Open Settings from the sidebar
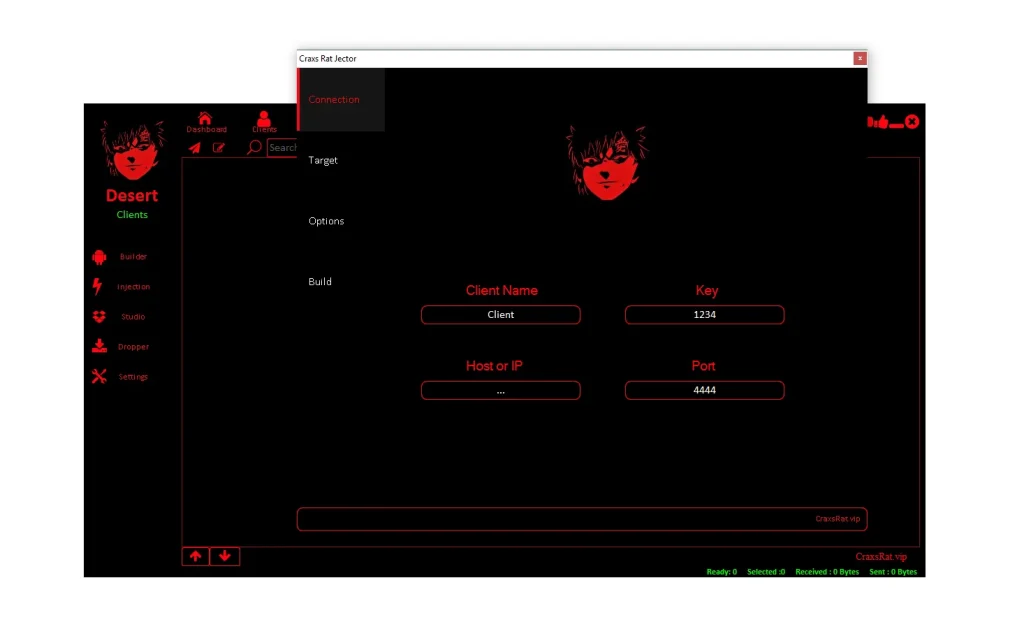 [131, 376]
